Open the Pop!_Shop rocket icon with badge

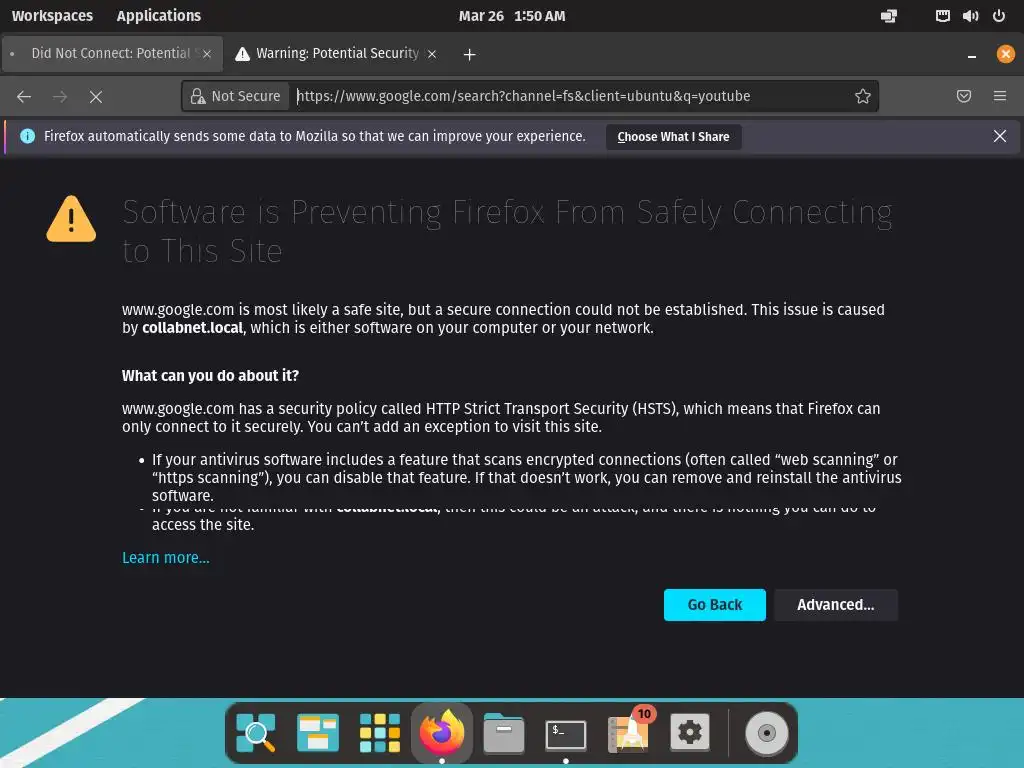628,733
